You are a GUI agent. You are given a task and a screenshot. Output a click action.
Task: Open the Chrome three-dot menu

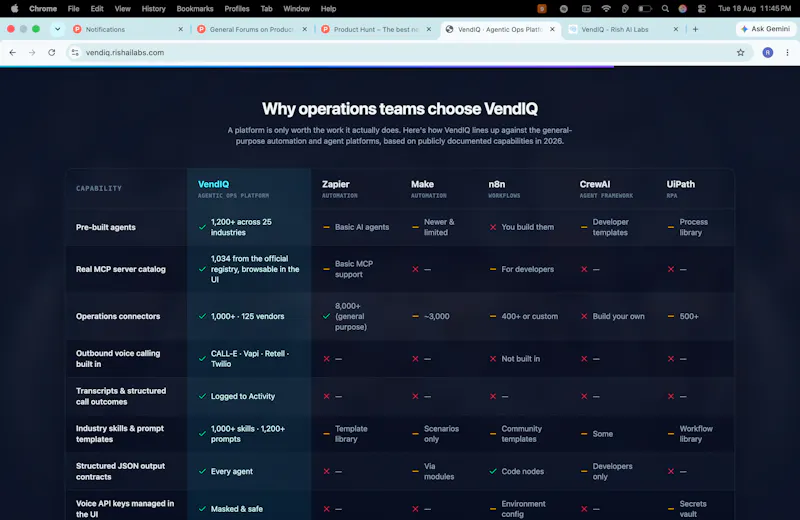tap(787, 52)
